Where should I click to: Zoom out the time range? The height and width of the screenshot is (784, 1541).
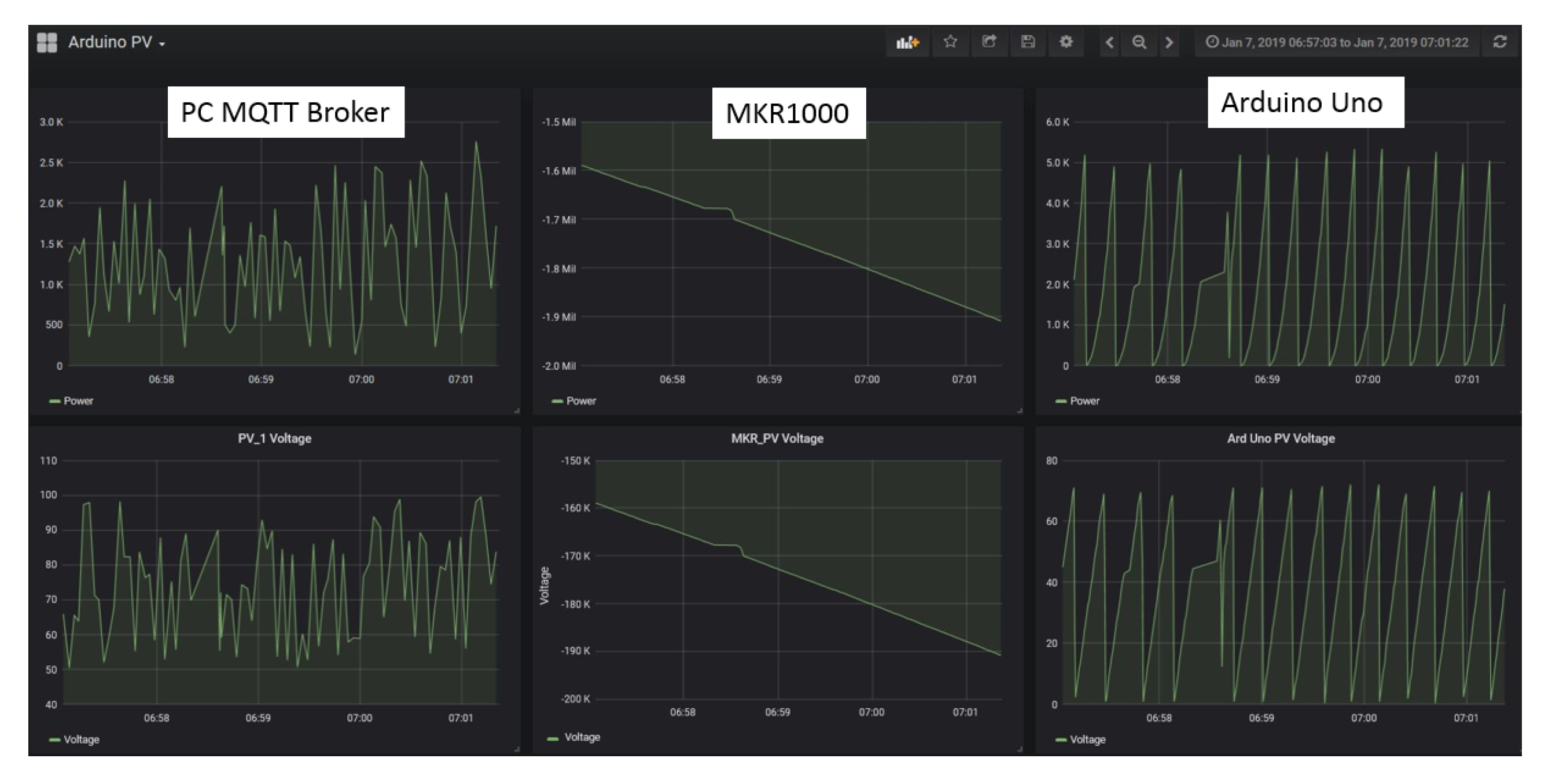tap(1139, 42)
